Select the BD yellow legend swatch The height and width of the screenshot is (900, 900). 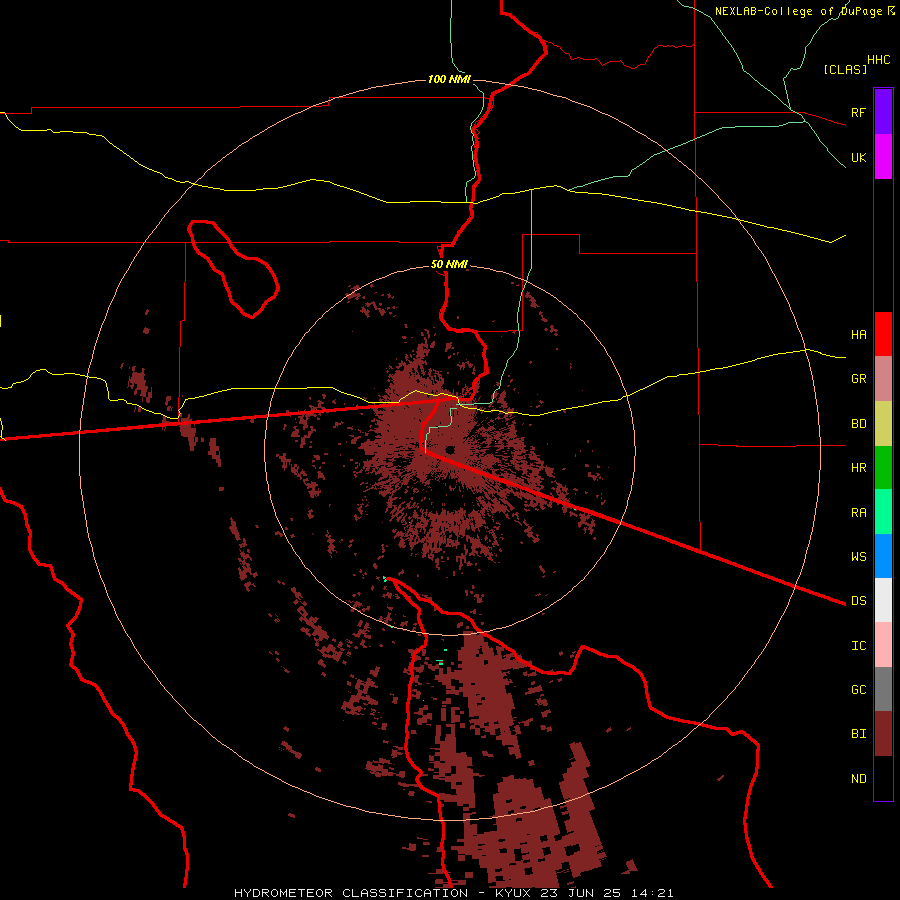(x=883, y=424)
